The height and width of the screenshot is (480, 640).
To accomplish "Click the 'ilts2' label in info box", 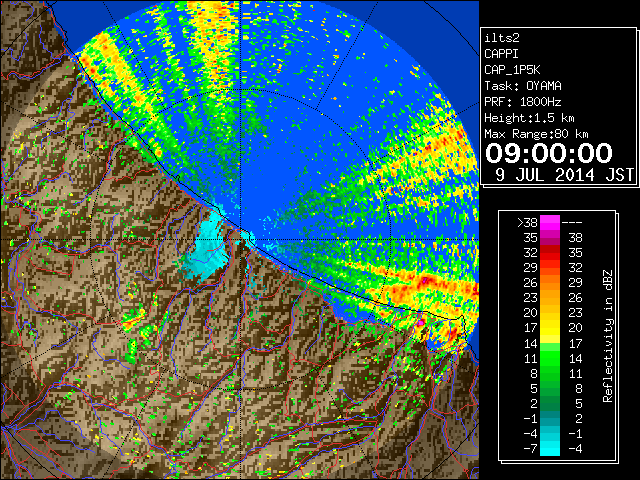I will [x=502, y=38].
